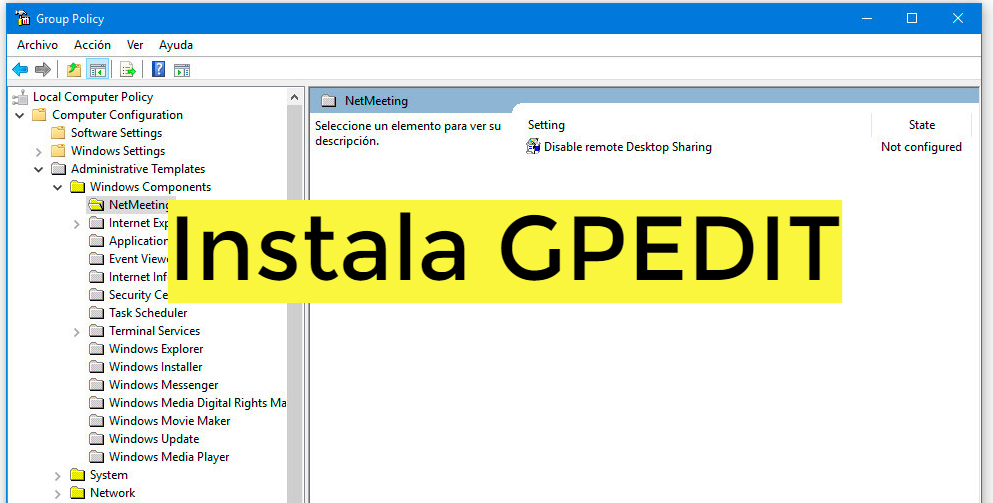The height and width of the screenshot is (503, 993).
Task: Select Disable remote Desktop Sharing setting
Action: pos(628,147)
